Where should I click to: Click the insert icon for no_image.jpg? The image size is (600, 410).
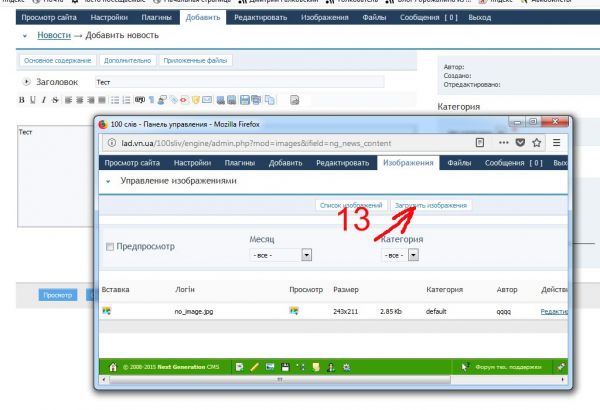tap(107, 311)
